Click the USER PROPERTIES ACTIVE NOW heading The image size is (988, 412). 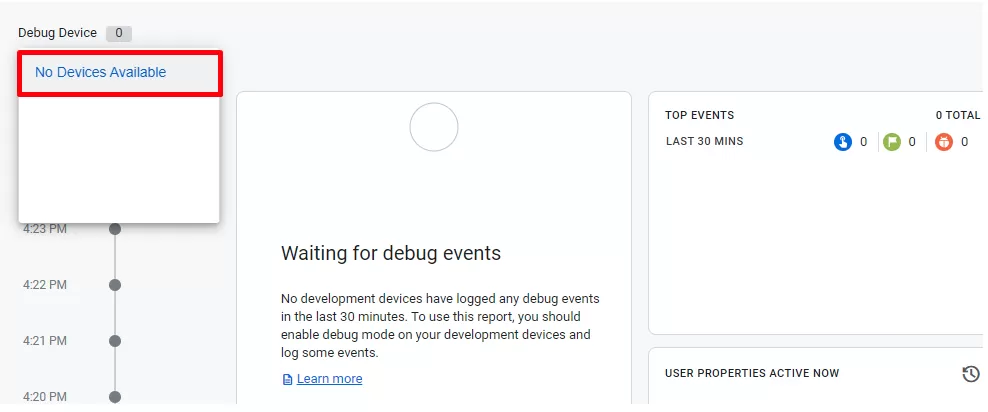[x=752, y=374]
